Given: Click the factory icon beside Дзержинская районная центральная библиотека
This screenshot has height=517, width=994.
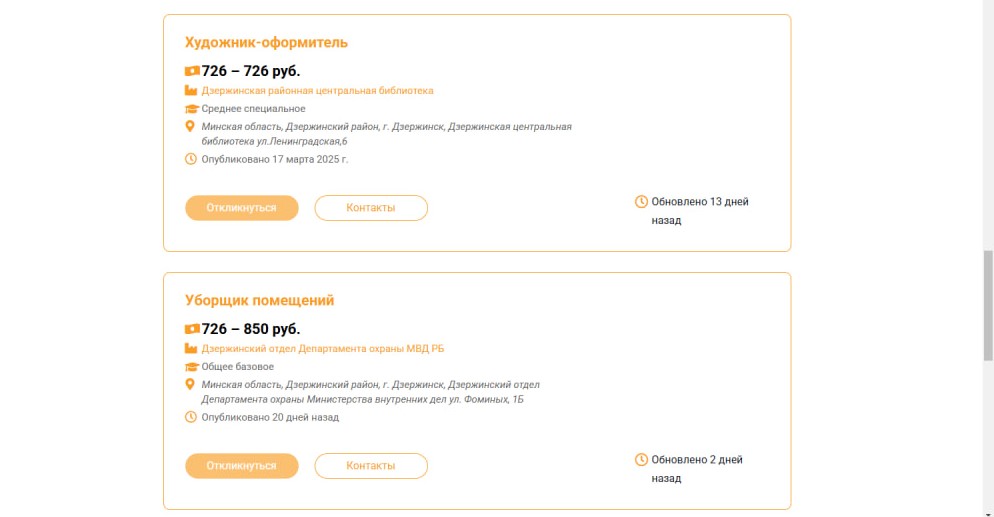Looking at the screenshot, I should pos(191,91).
